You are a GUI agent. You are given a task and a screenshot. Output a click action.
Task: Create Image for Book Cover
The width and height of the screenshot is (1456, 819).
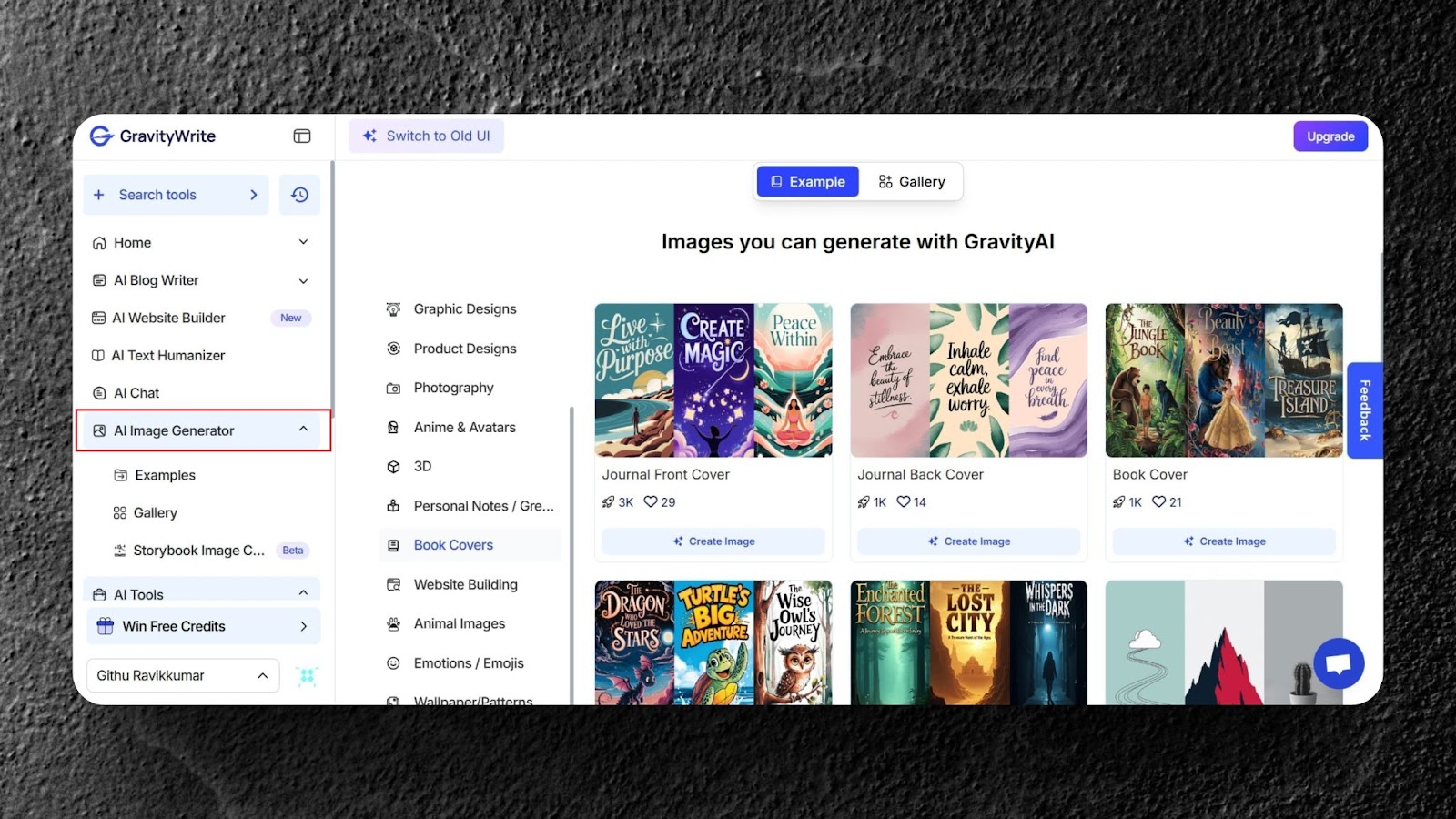(1224, 541)
